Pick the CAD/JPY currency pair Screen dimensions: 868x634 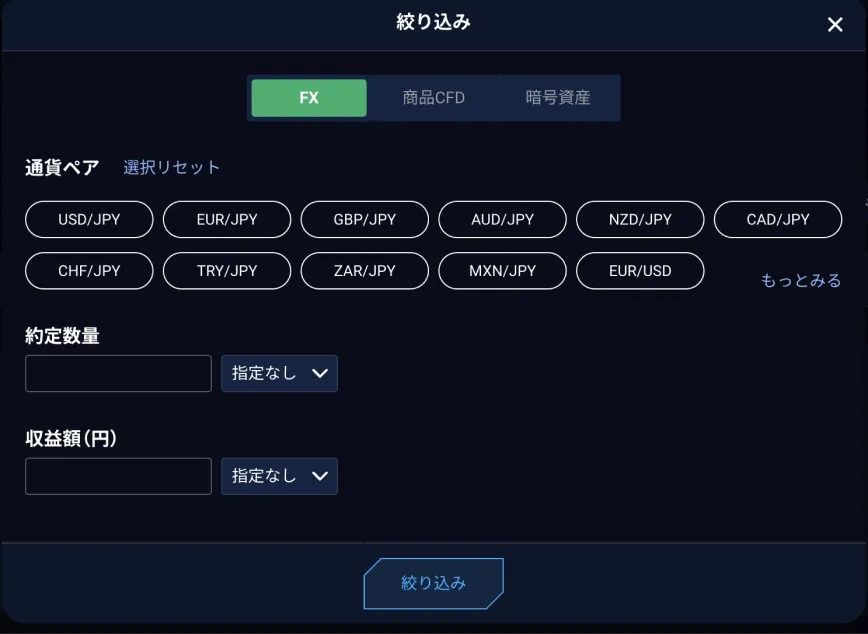point(778,219)
